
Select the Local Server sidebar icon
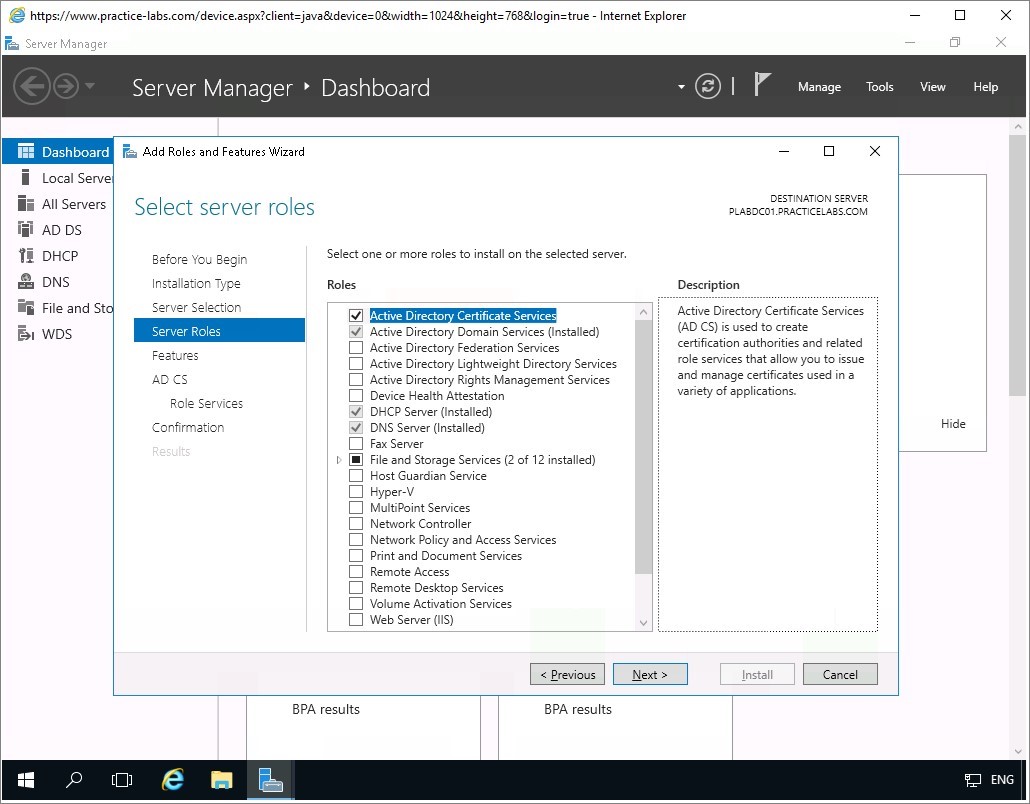point(26,177)
